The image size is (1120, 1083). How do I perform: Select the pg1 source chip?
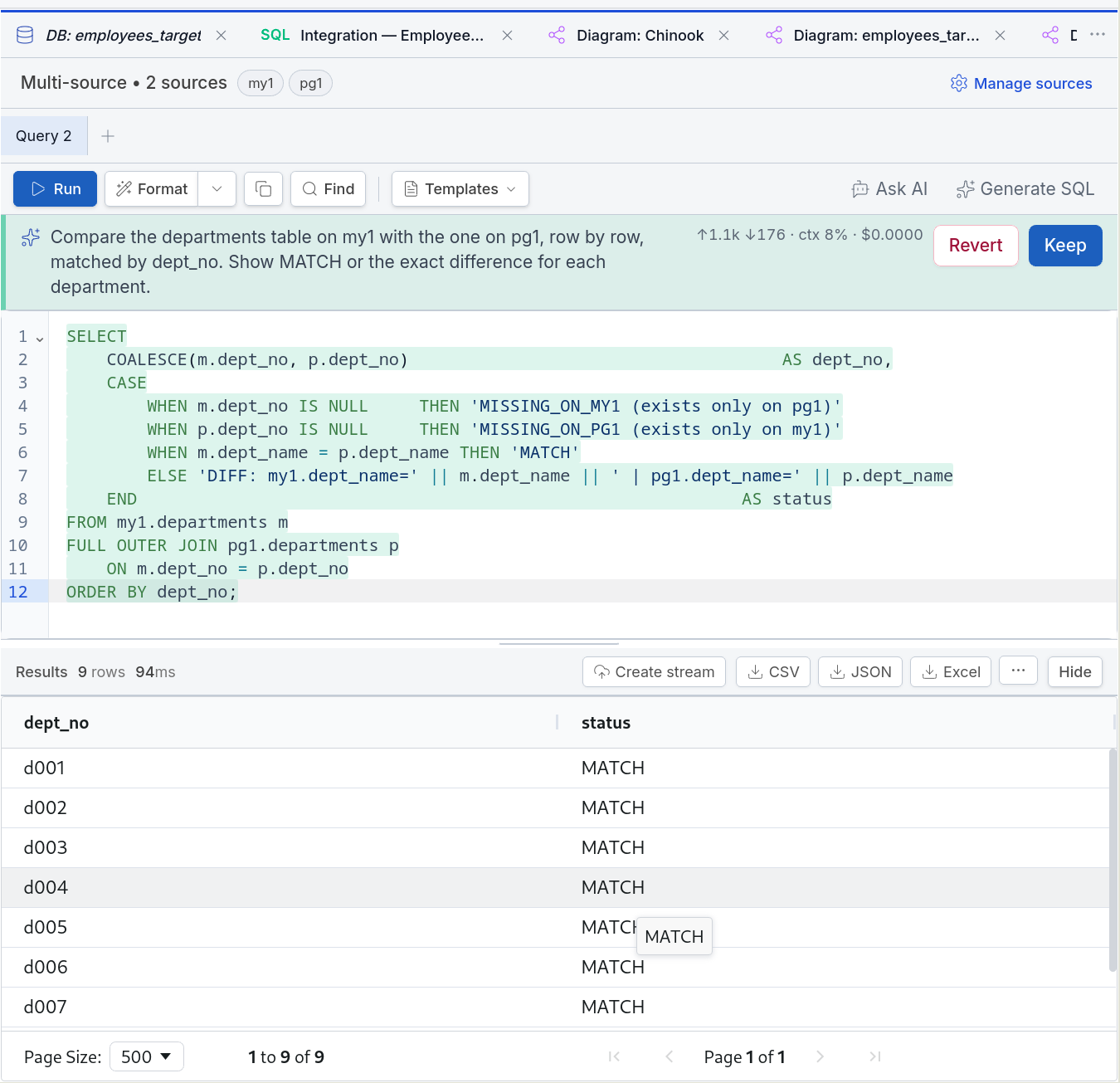tap(310, 83)
